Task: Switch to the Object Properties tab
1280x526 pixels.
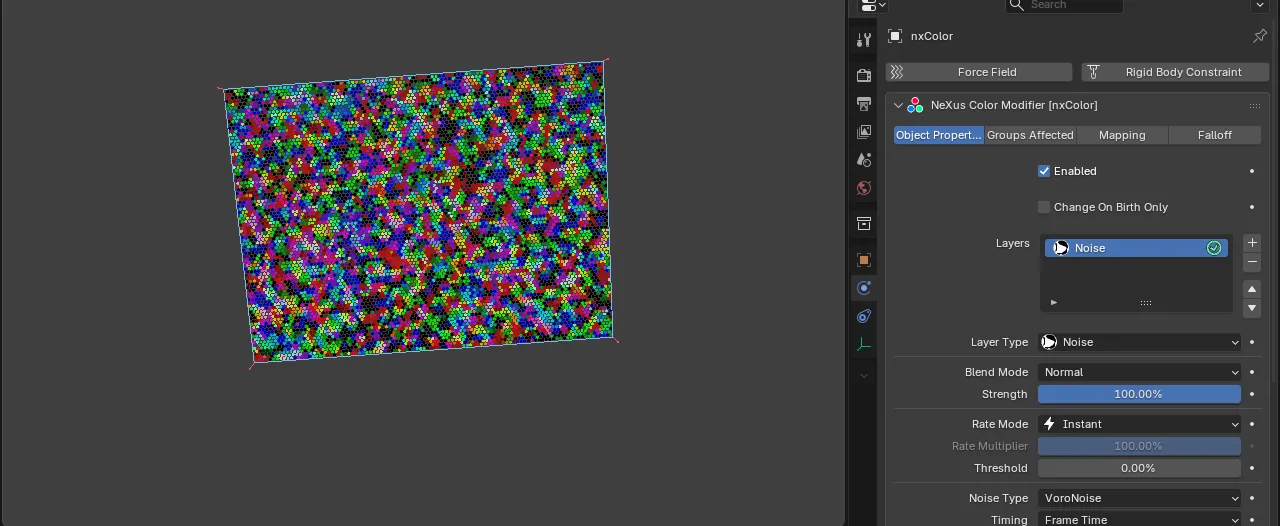Action: 939,135
